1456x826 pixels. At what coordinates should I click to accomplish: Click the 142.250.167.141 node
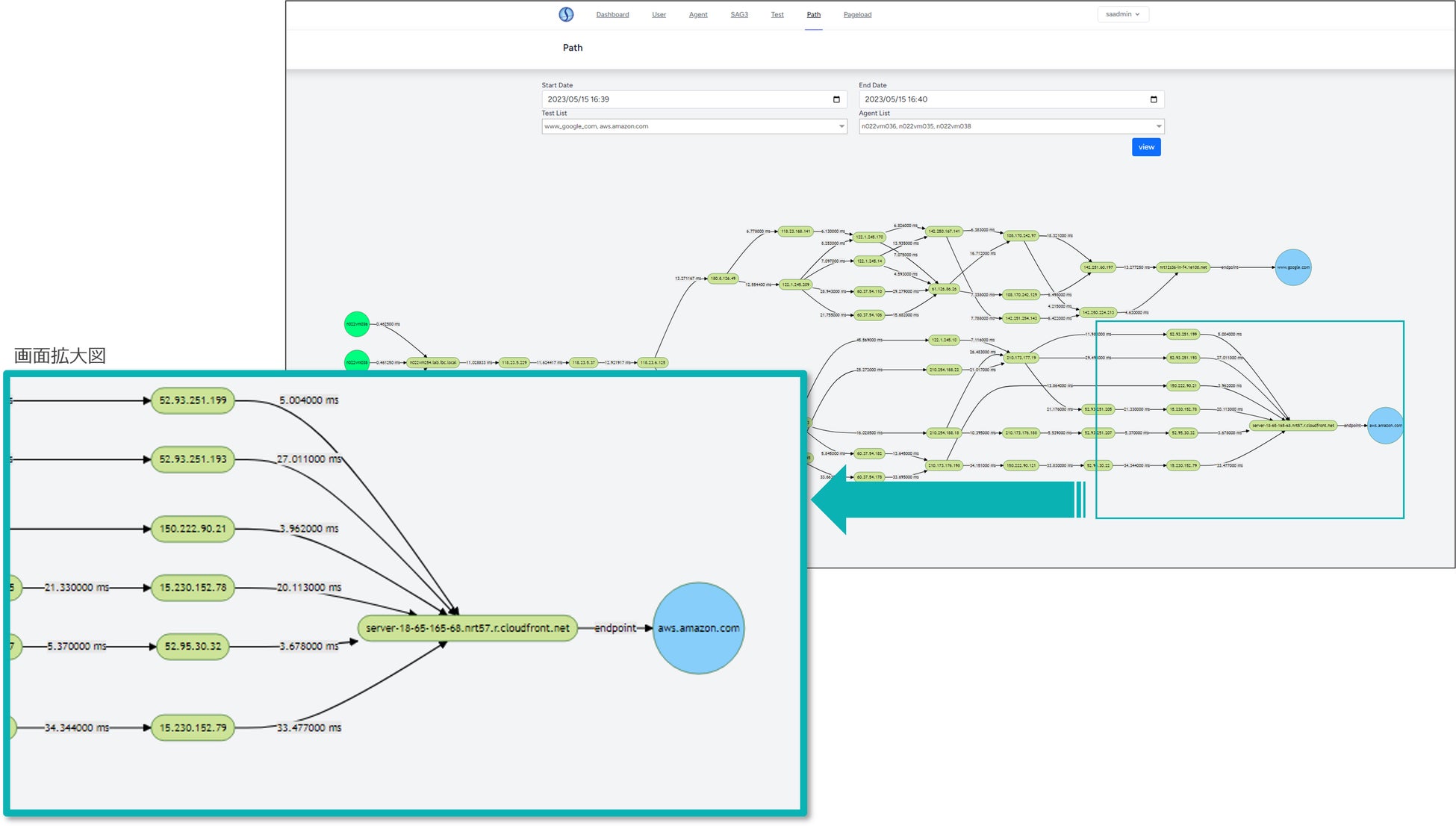tap(944, 232)
